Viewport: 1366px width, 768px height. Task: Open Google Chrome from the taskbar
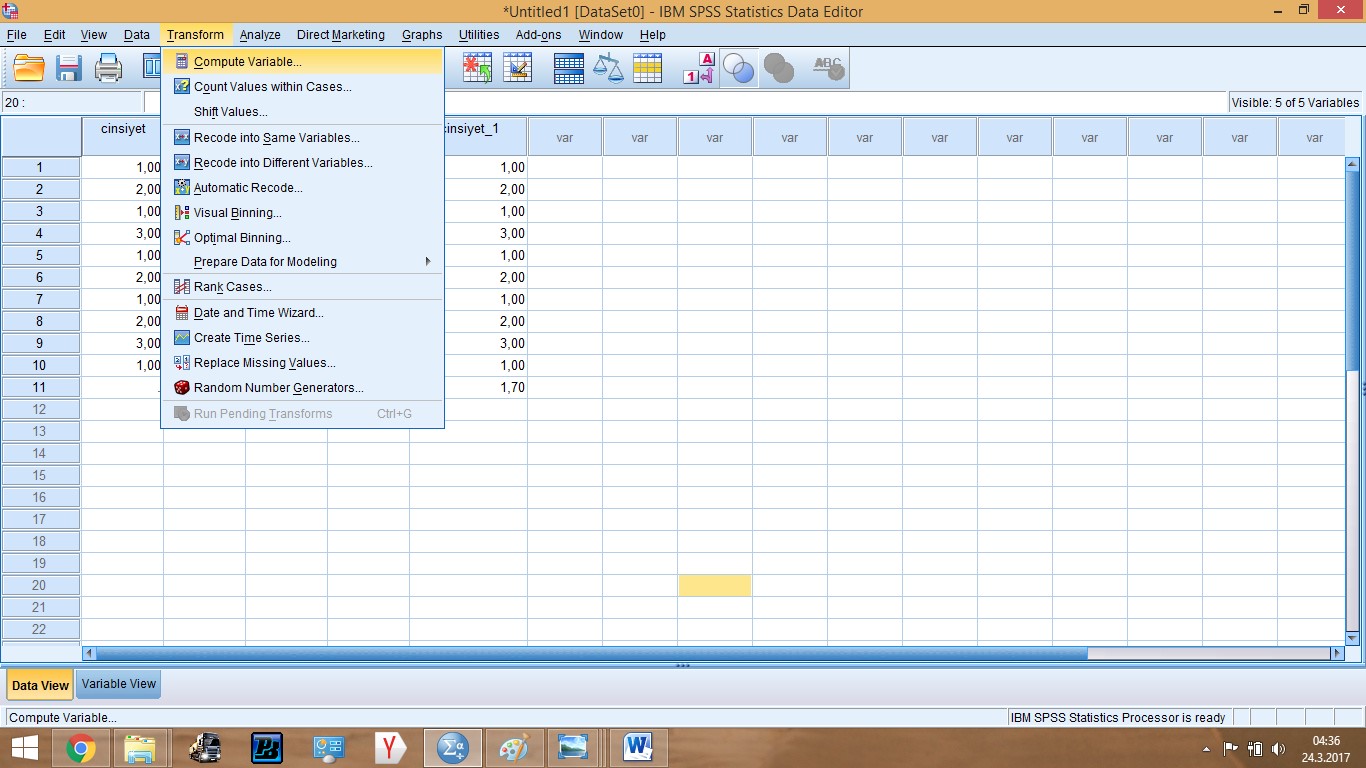(80, 747)
